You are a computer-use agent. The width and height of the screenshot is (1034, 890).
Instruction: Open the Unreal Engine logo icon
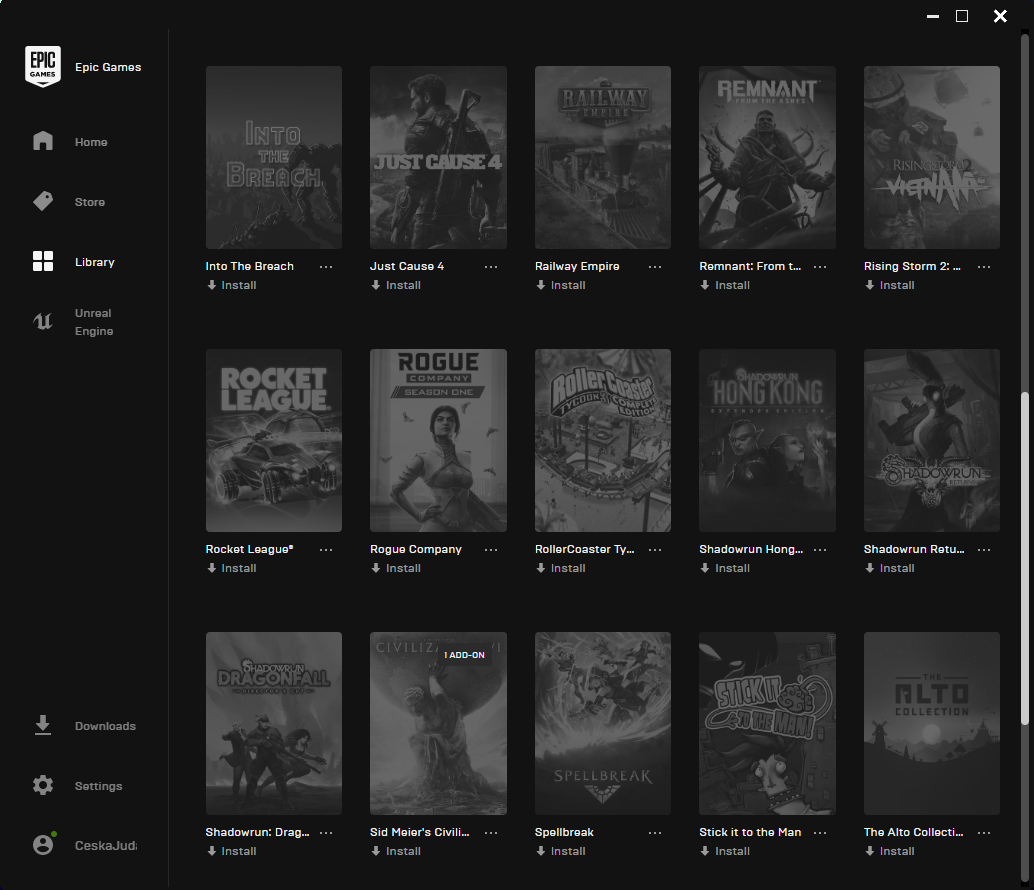click(43, 322)
